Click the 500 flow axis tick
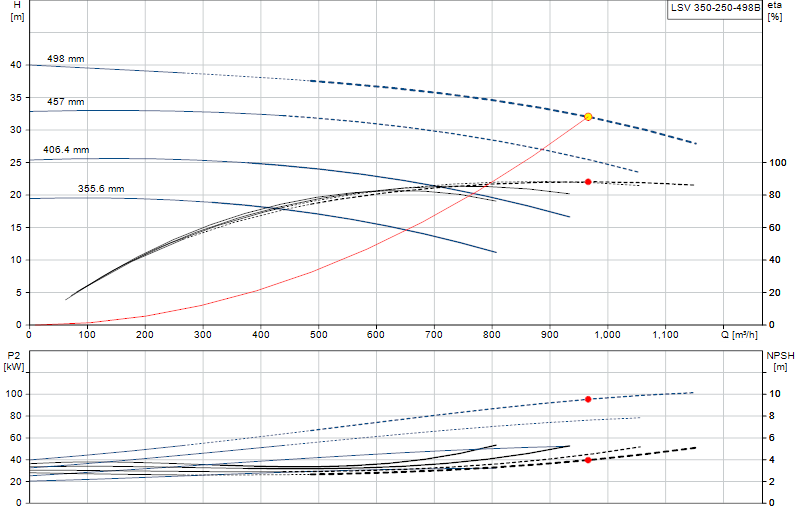Image resolution: width=800 pixels, height=520 pixels. 318,335
